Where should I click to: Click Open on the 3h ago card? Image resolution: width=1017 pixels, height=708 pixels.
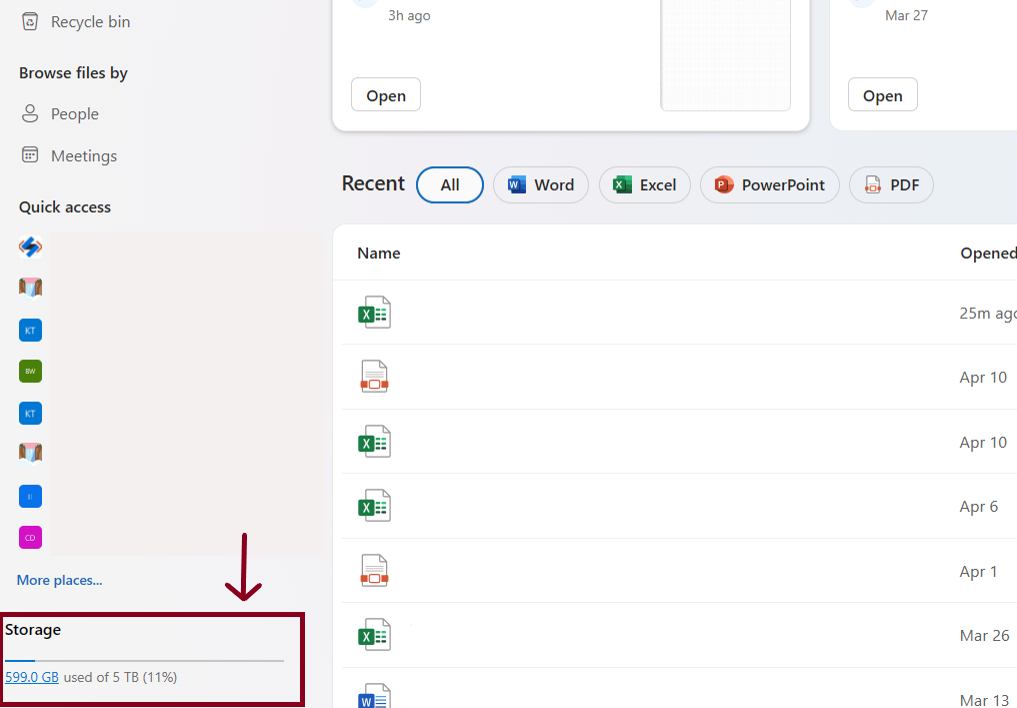click(x=386, y=96)
